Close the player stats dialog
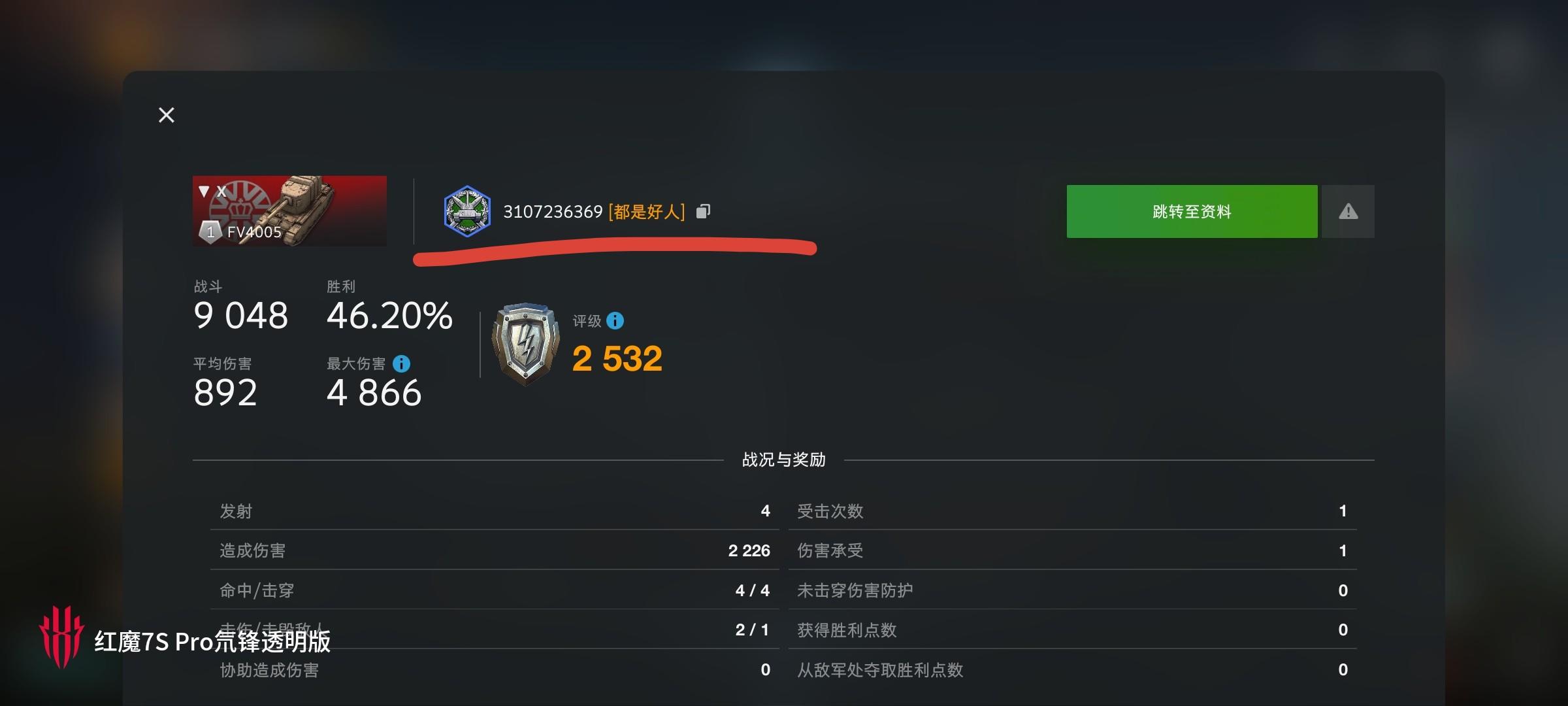This screenshot has width=1568, height=706. 167,115
